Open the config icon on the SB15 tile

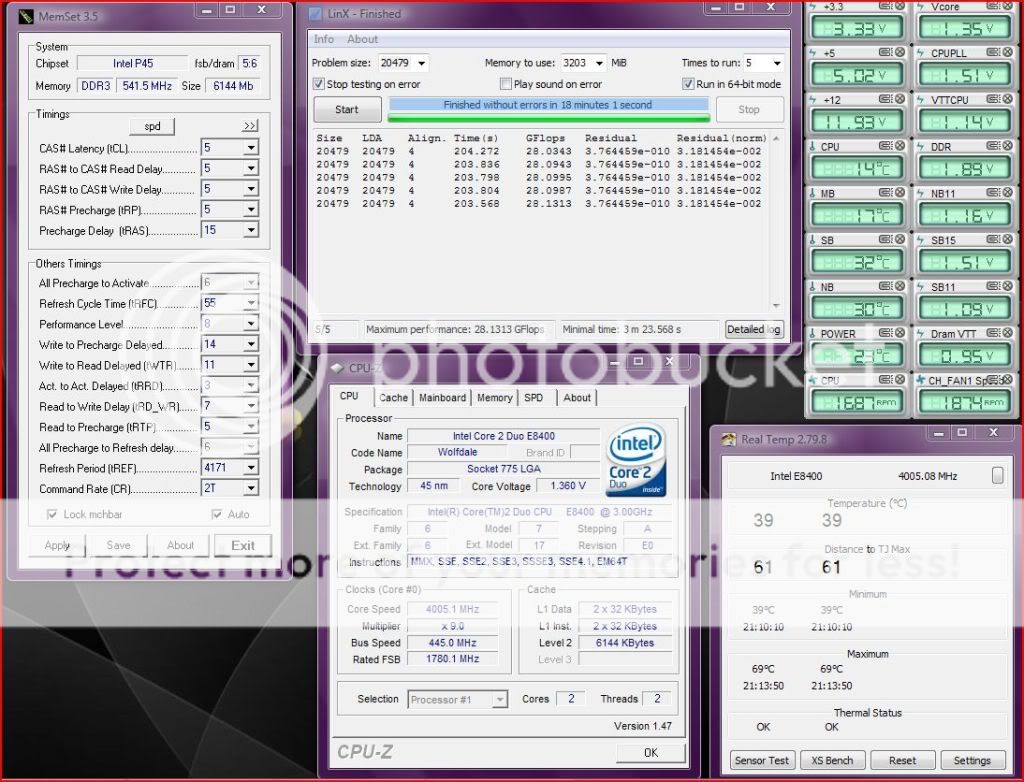[993, 240]
